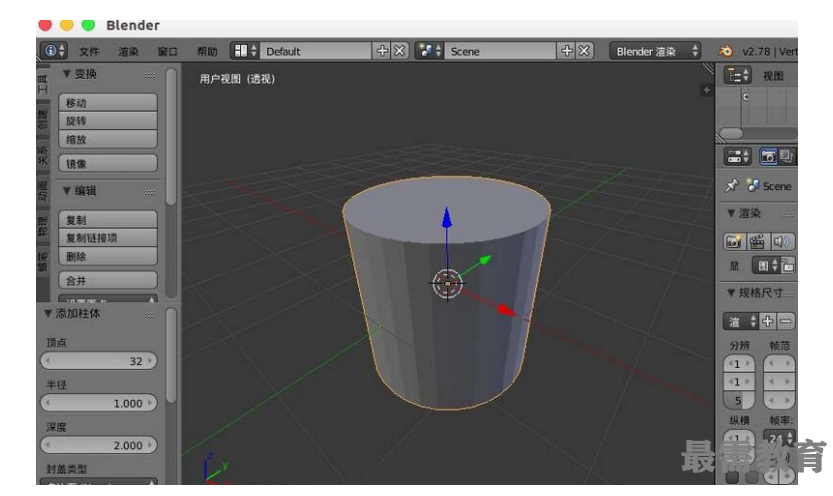Screen dimensions: 833x496
Task: Click the Scene datablock icon in properties
Action: tap(753, 186)
